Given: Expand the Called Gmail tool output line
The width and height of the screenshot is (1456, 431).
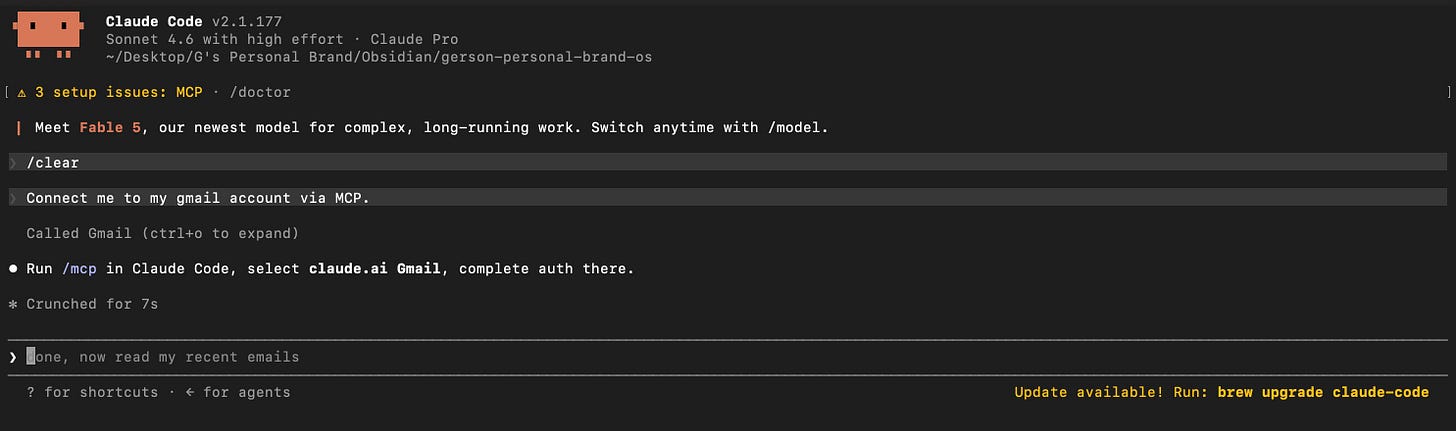Looking at the screenshot, I should click(x=163, y=233).
